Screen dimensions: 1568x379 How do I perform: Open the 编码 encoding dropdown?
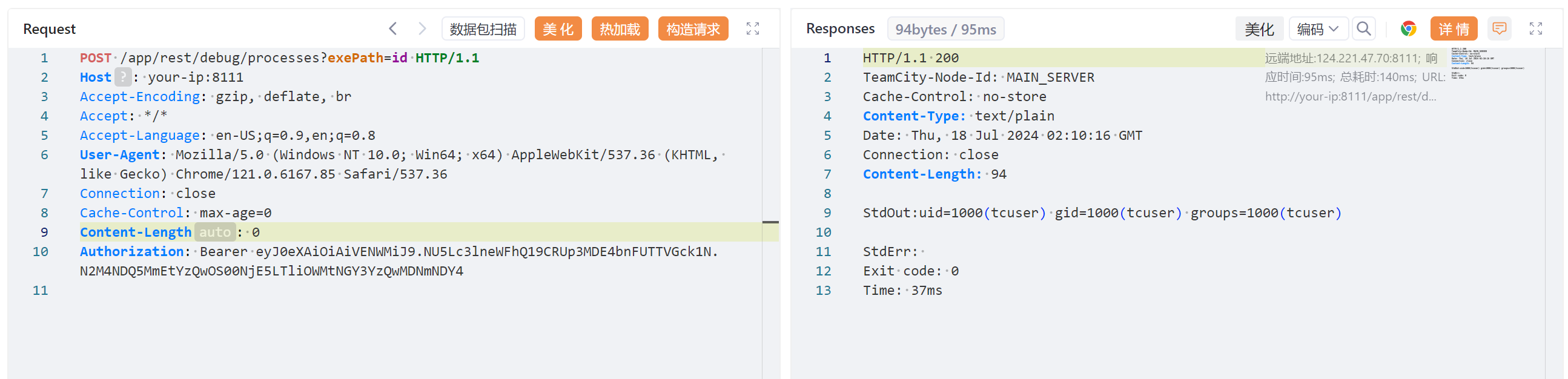1317,28
